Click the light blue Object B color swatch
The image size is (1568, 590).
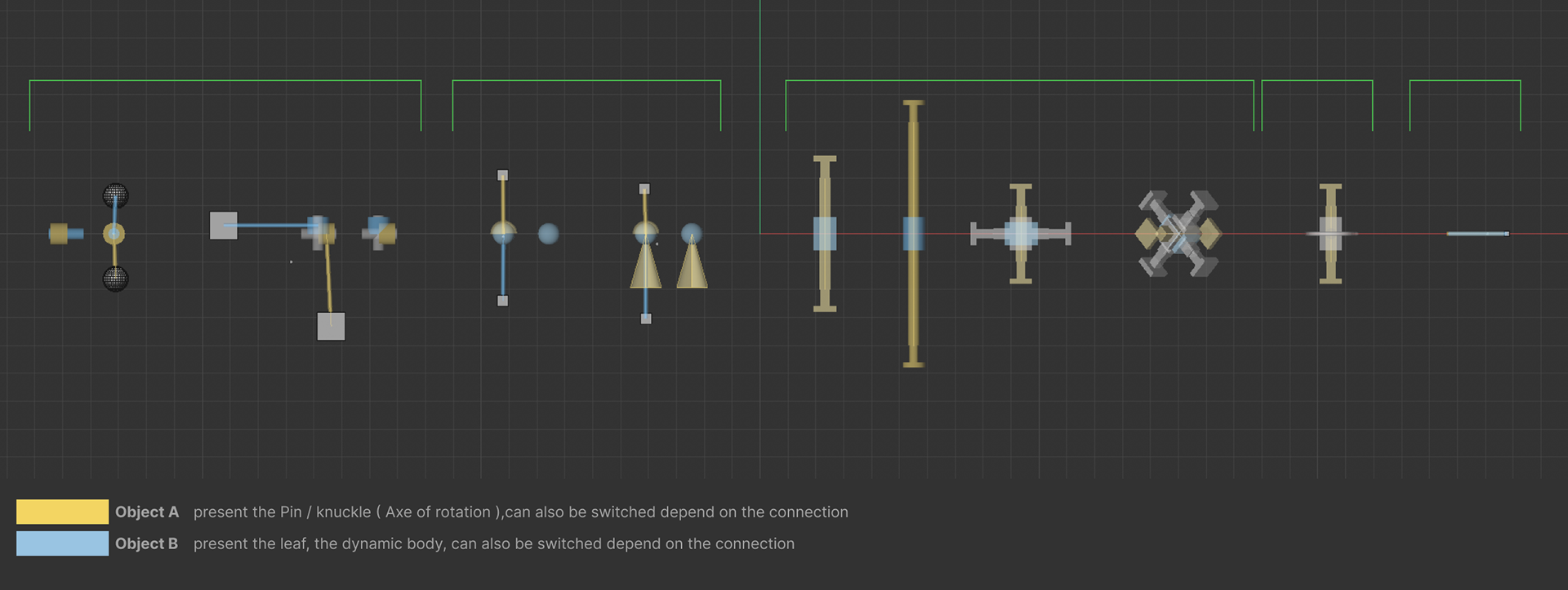(x=62, y=543)
